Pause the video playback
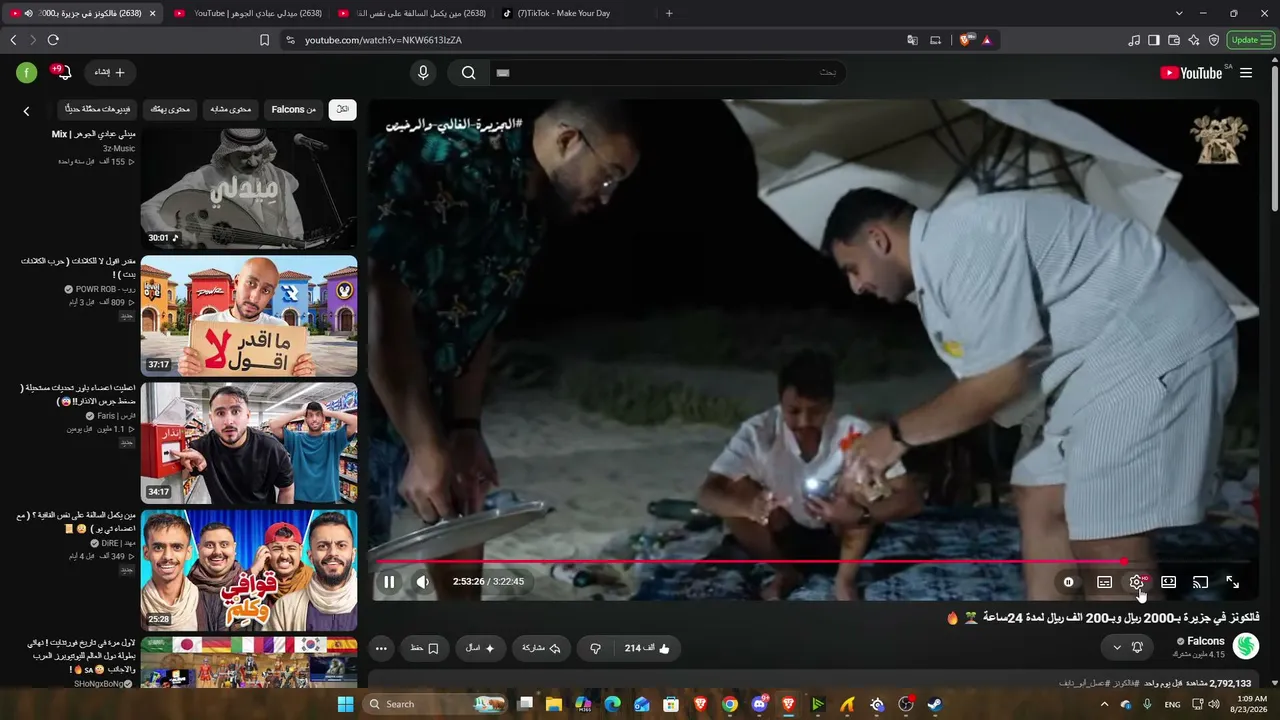Viewport: 1280px width, 720px height. point(389,582)
